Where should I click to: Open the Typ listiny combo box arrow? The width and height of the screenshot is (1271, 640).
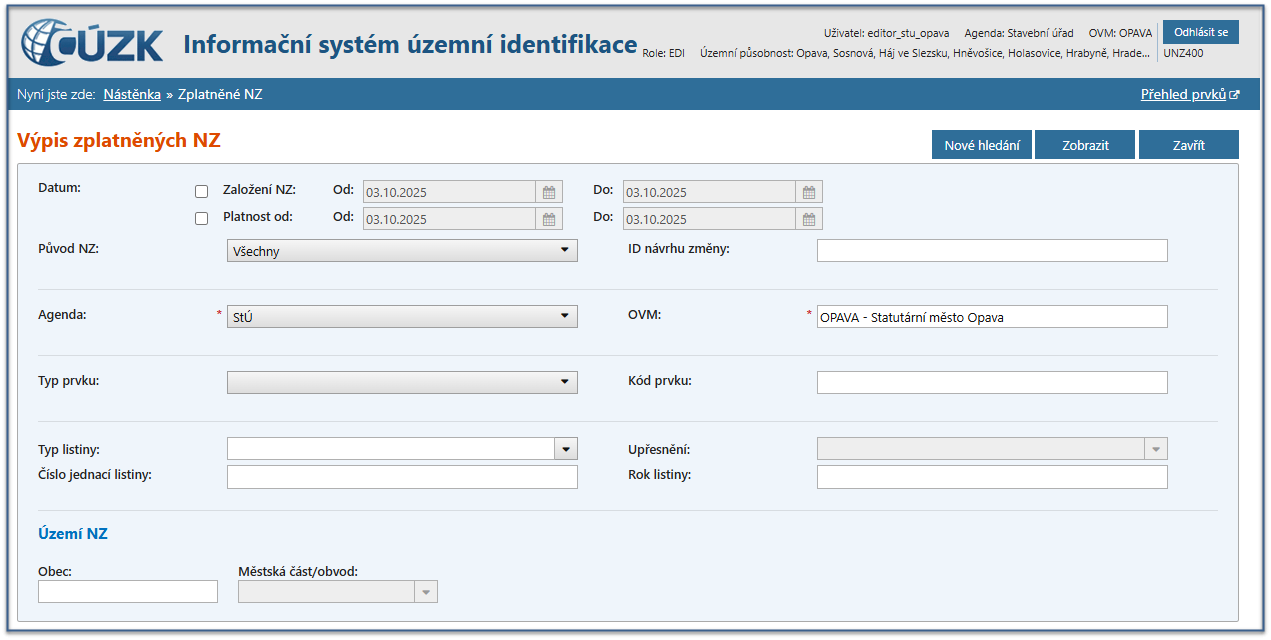click(x=566, y=449)
